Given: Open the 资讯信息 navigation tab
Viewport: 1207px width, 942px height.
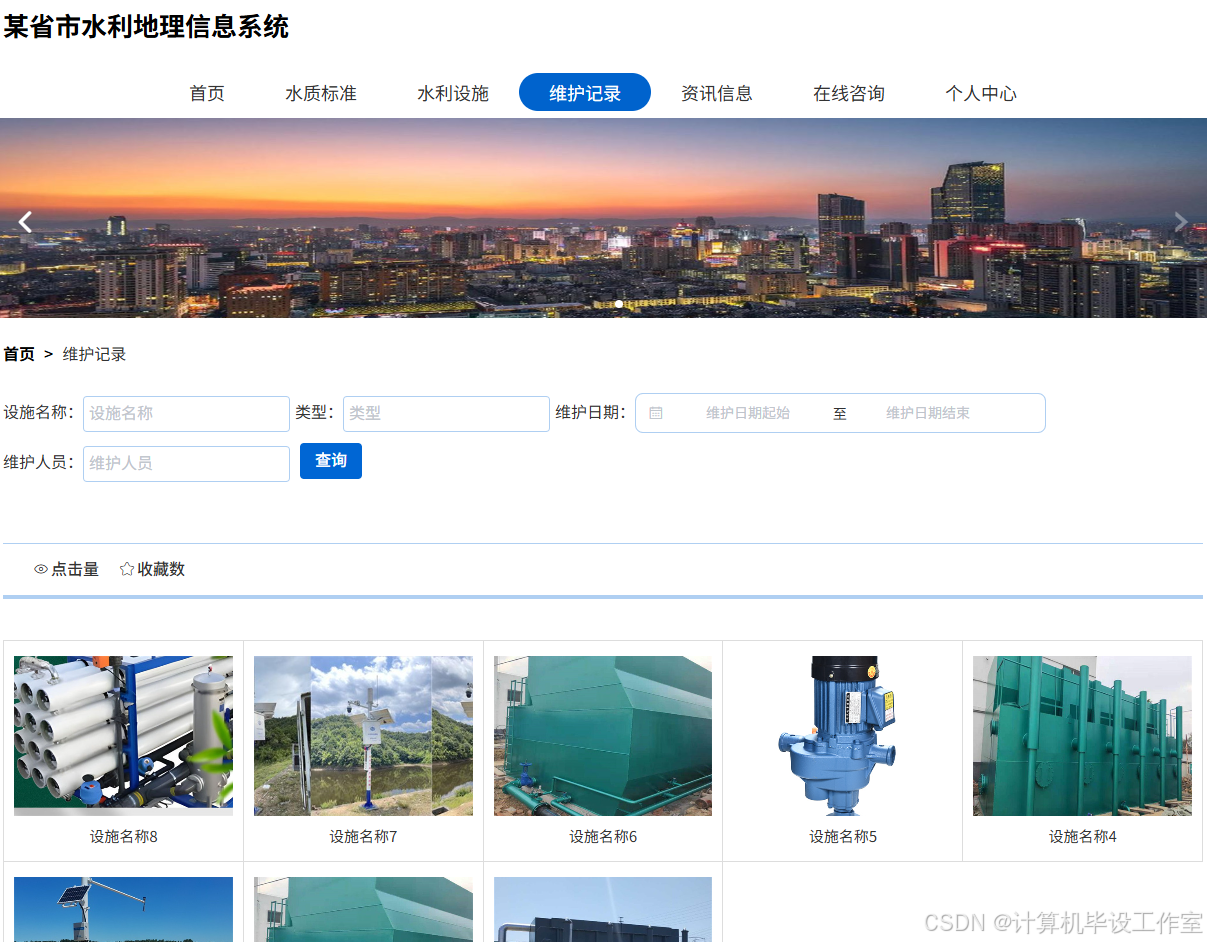Looking at the screenshot, I should click(x=717, y=93).
